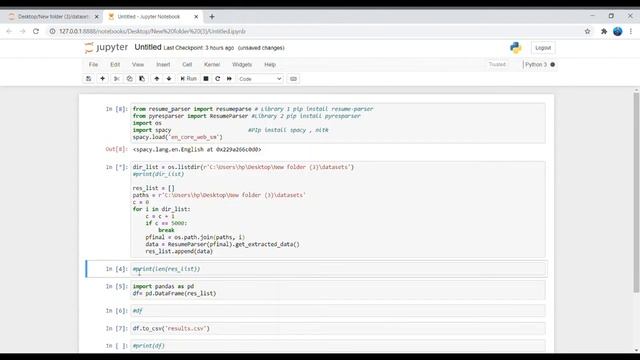Screen dimensions: 640x360
Task: Insert cell below with the plus icon
Action: [102, 79]
